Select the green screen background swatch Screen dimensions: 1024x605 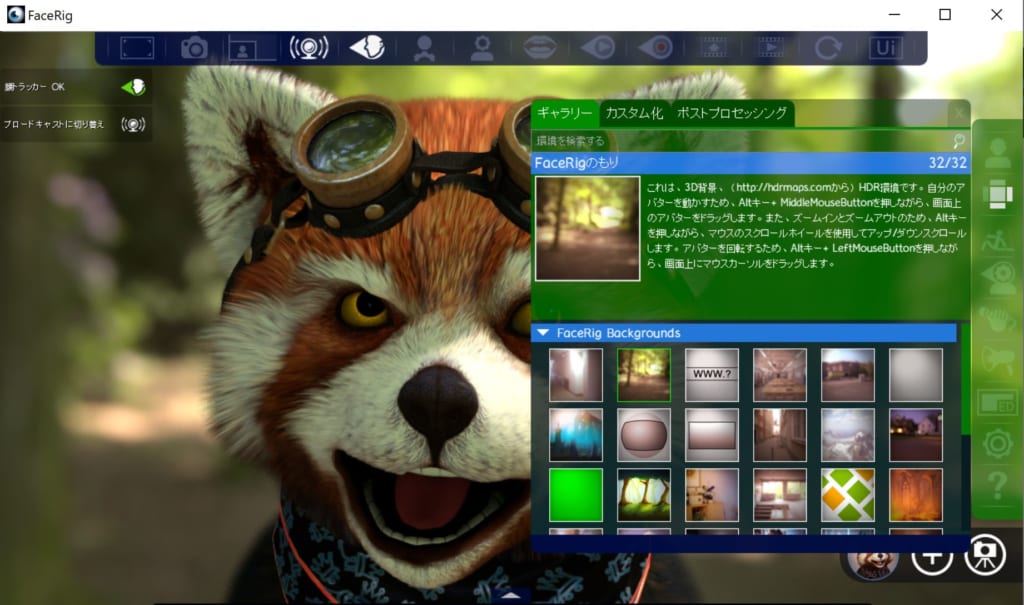(575, 494)
